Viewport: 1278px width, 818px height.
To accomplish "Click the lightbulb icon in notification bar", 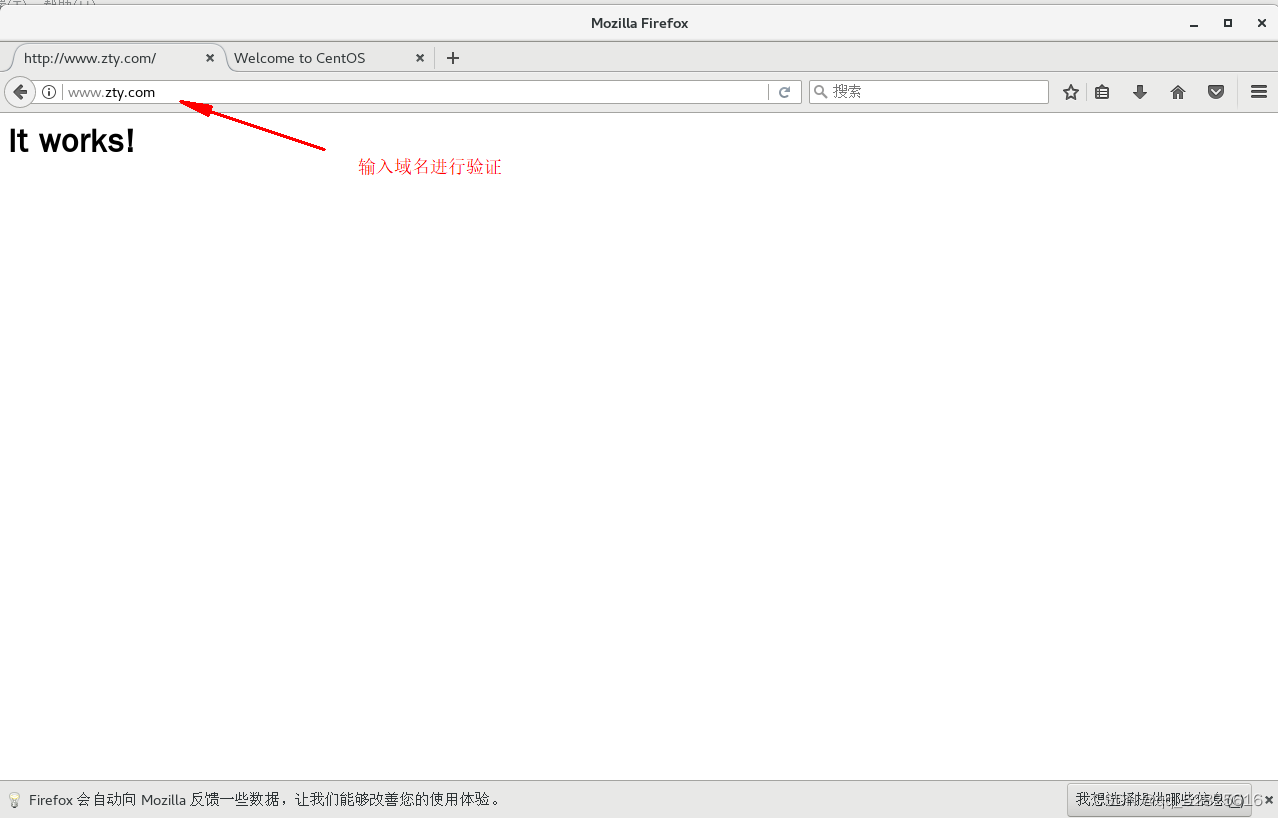I will point(14,800).
